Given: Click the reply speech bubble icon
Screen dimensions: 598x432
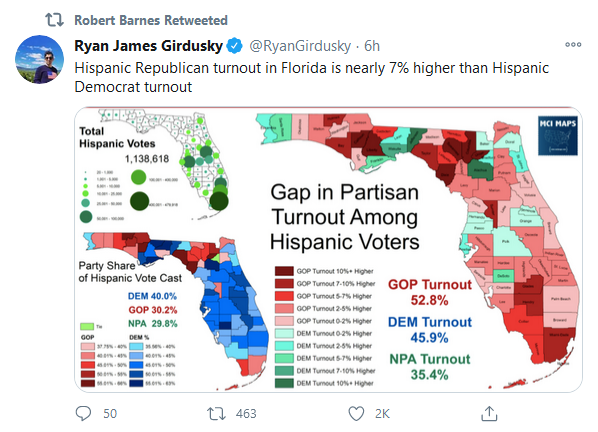Looking at the screenshot, I should click(83, 413).
